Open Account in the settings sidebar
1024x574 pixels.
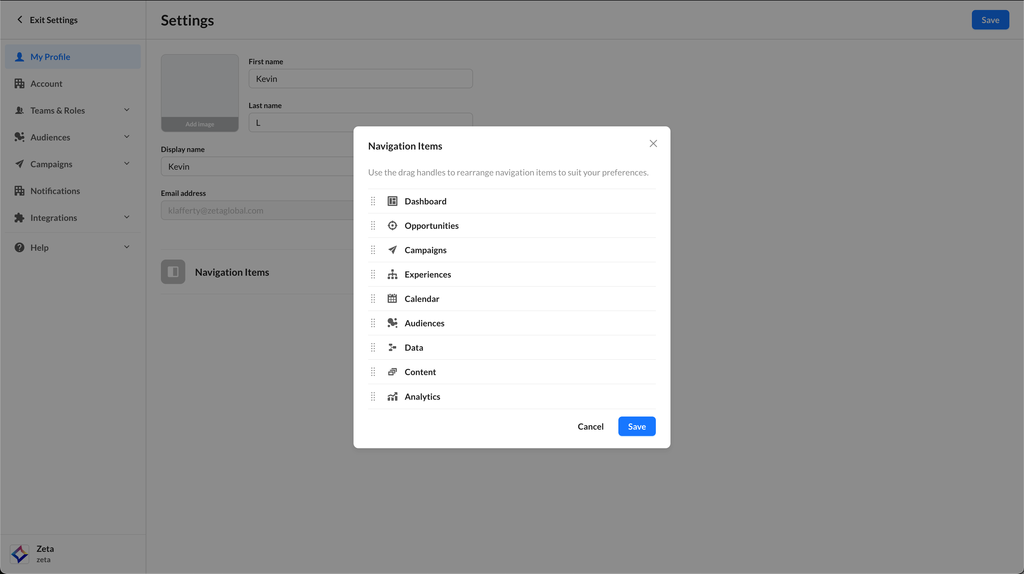[46, 84]
